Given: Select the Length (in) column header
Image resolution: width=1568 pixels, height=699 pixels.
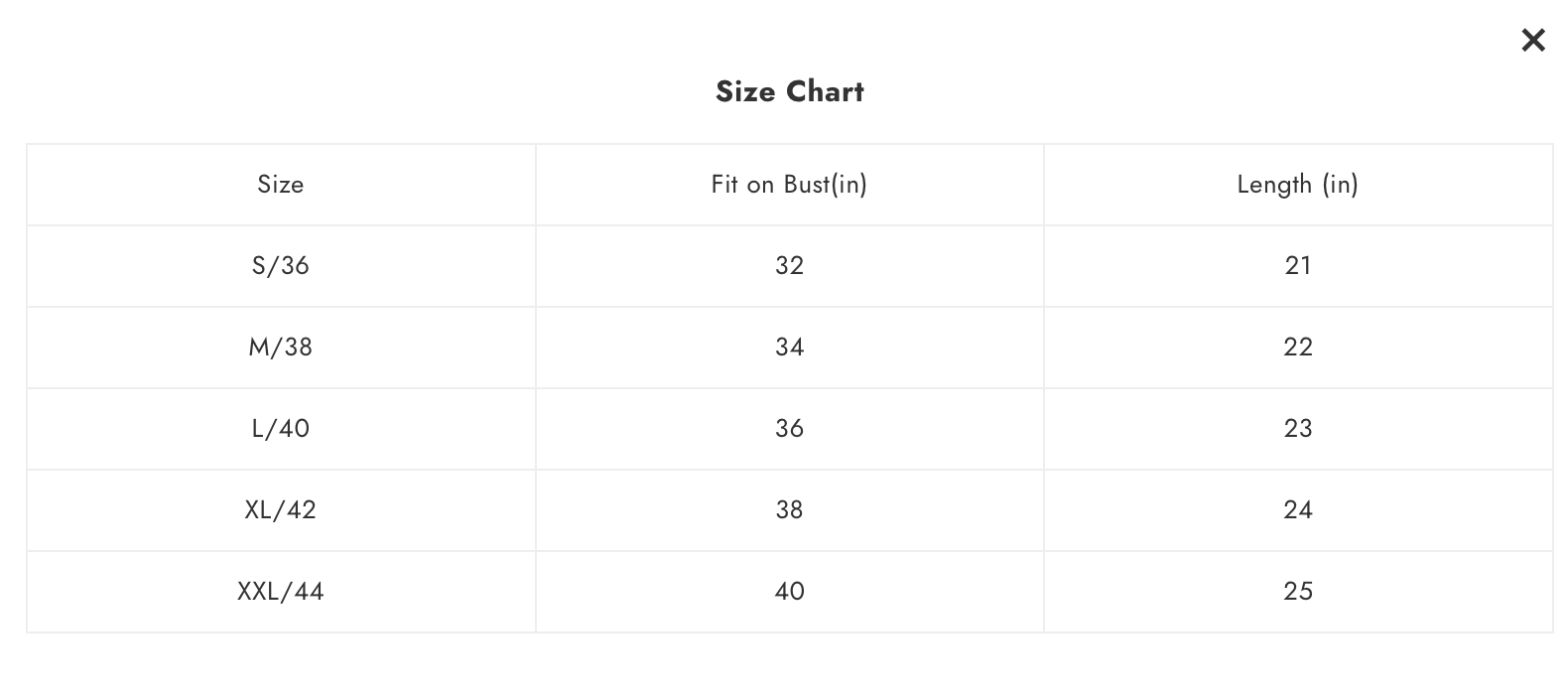Looking at the screenshot, I should pos(1298,185).
